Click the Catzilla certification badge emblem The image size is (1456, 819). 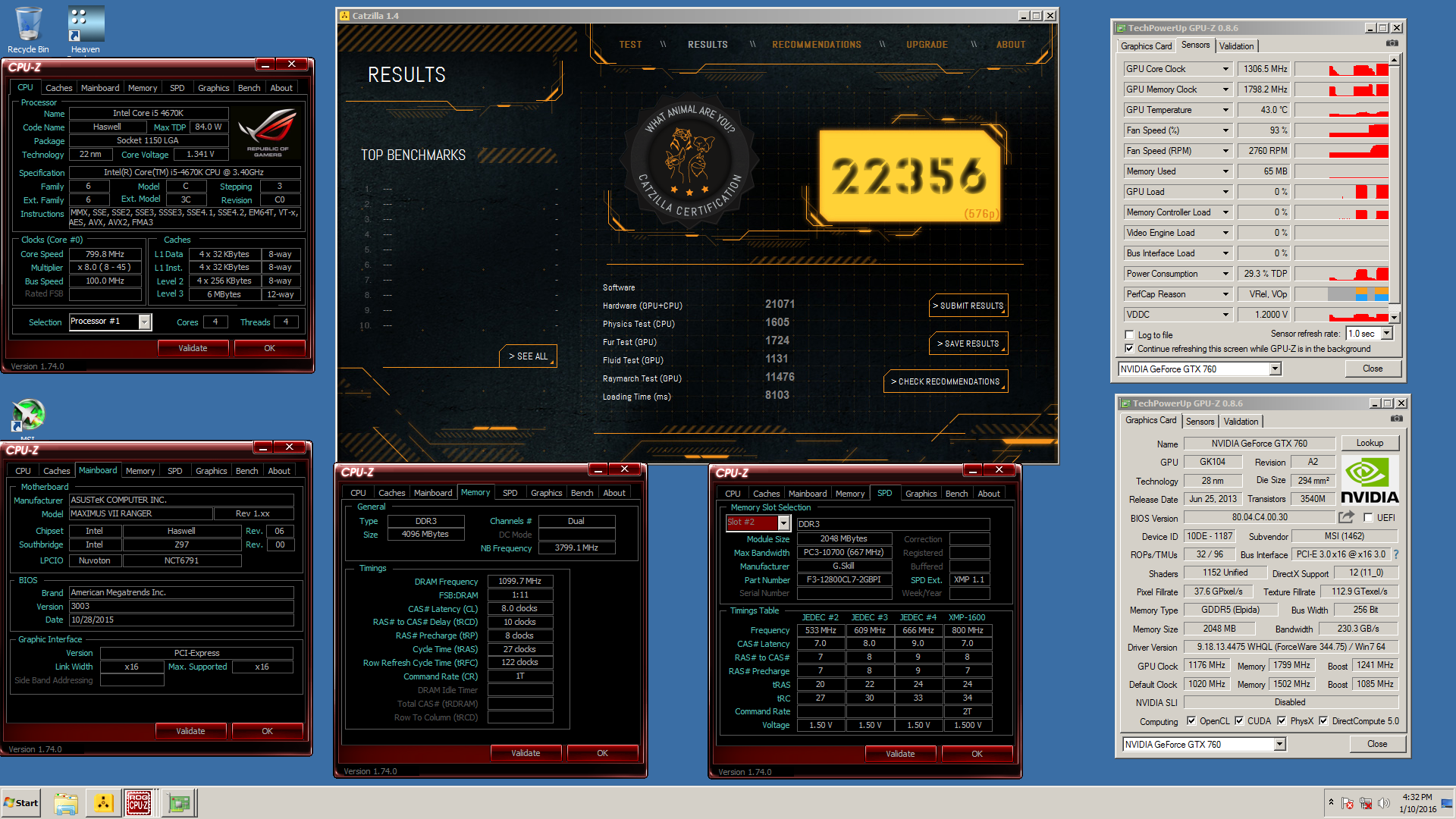tap(689, 160)
